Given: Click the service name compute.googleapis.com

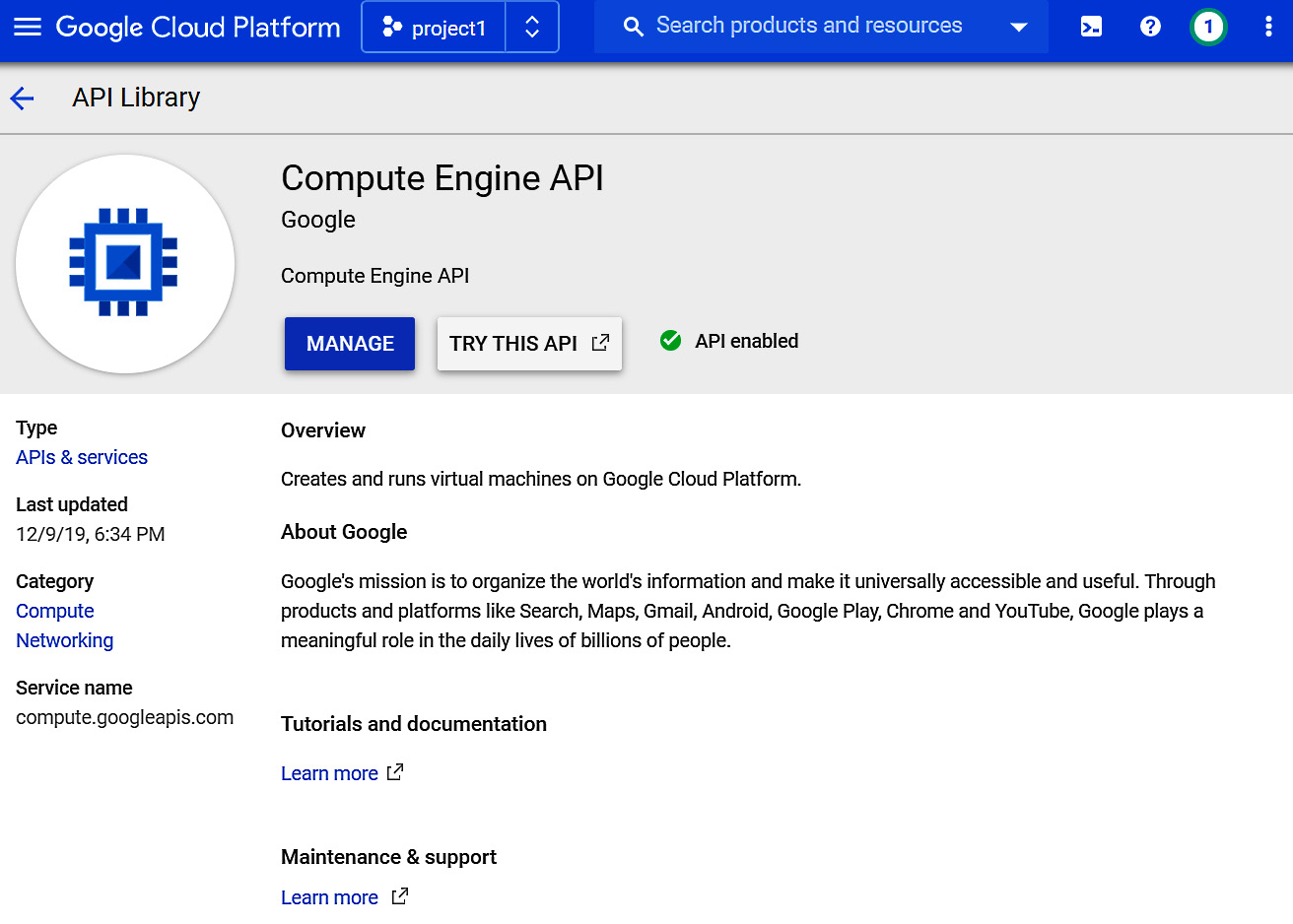Looking at the screenshot, I should coord(125,717).
